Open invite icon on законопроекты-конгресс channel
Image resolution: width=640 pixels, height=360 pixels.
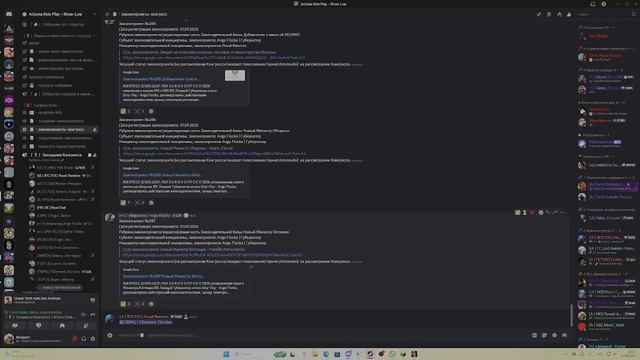click(95, 130)
